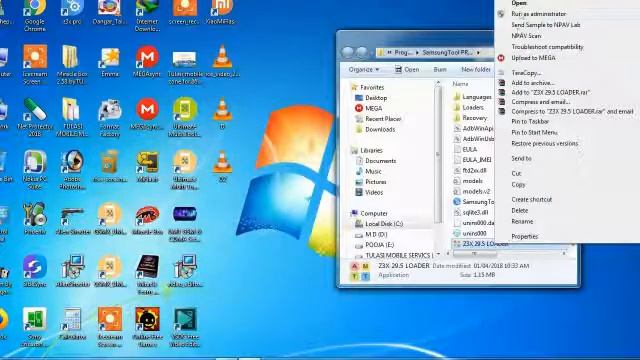
Task: Choose Delete from context menu
Action: click(520, 211)
